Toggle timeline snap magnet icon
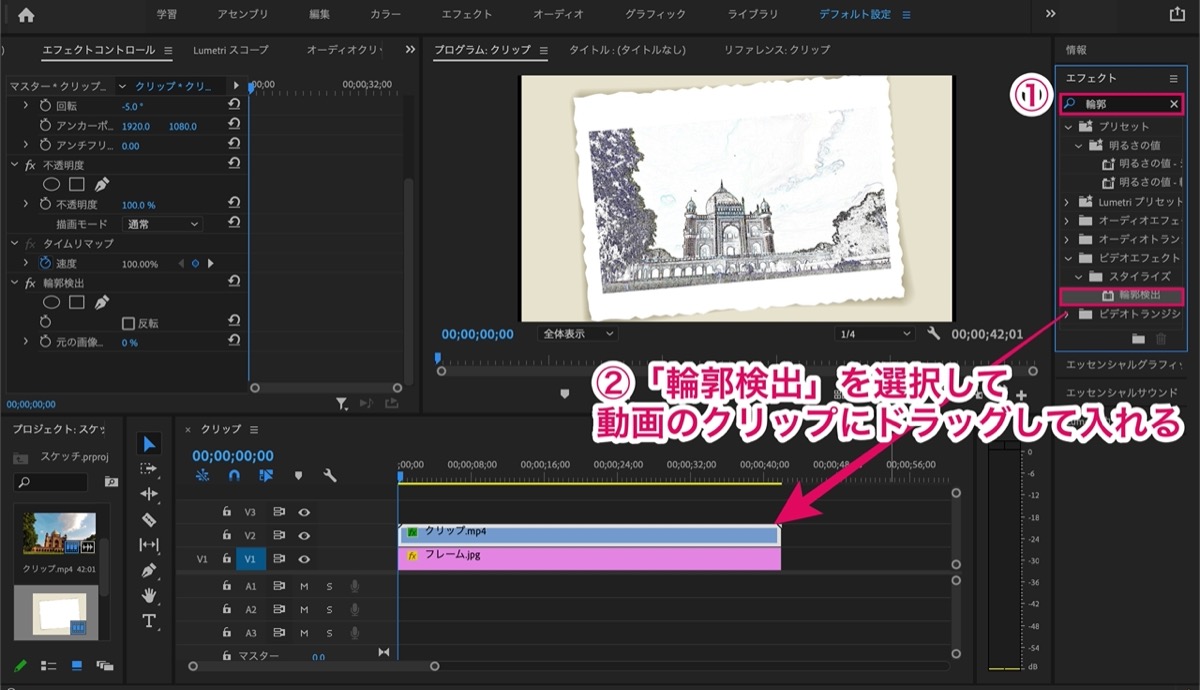Screen dimensions: 1200x690 234,476
